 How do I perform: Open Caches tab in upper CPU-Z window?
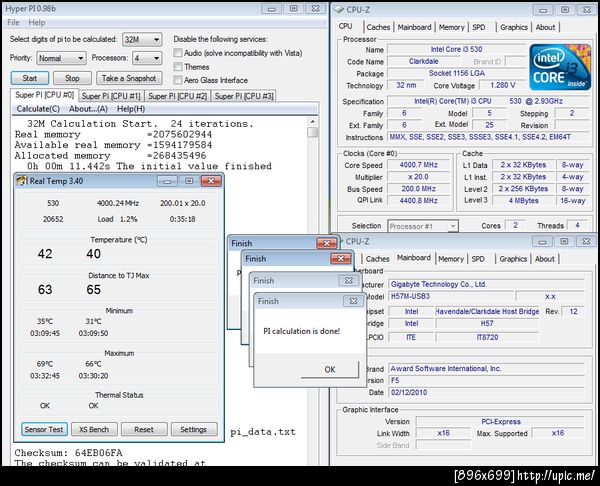pyautogui.click(x=378, y=27)
